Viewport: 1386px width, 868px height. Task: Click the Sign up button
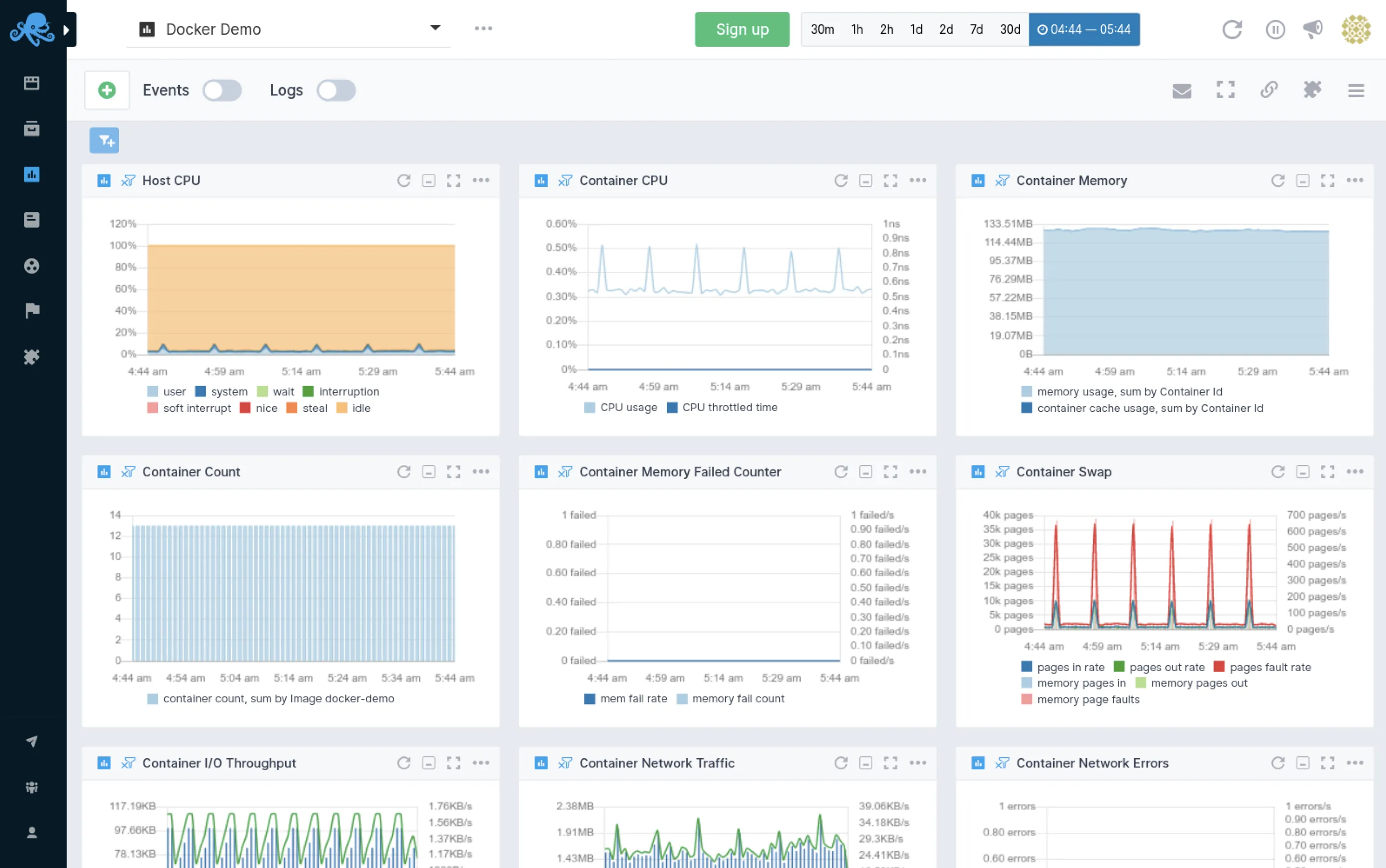click(742, 29)
